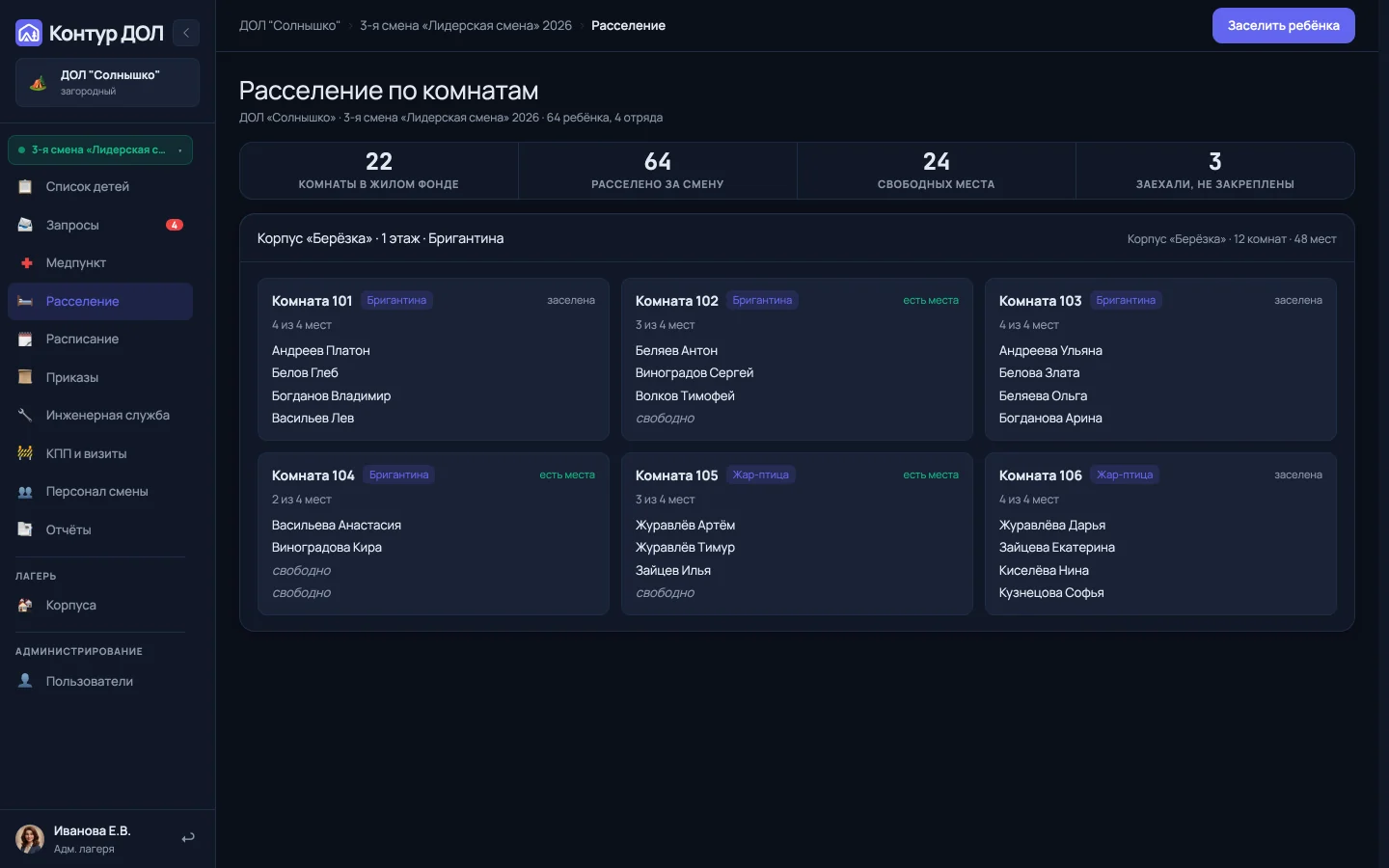Viewport: 1389px width, 868px height.
Task: Open the Расписание menu item
Action: click(x=100, y=339)
